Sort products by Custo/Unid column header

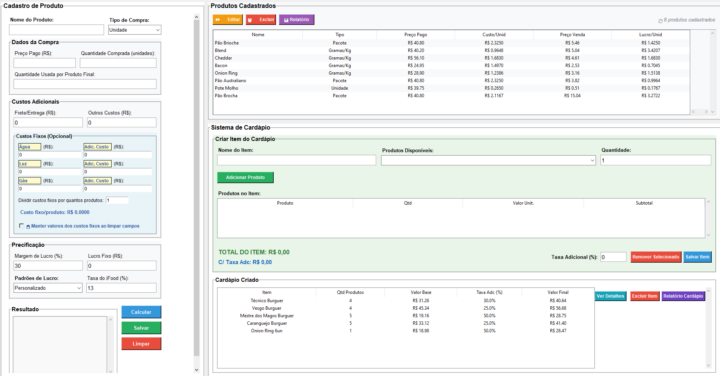[x=494, y=34]
